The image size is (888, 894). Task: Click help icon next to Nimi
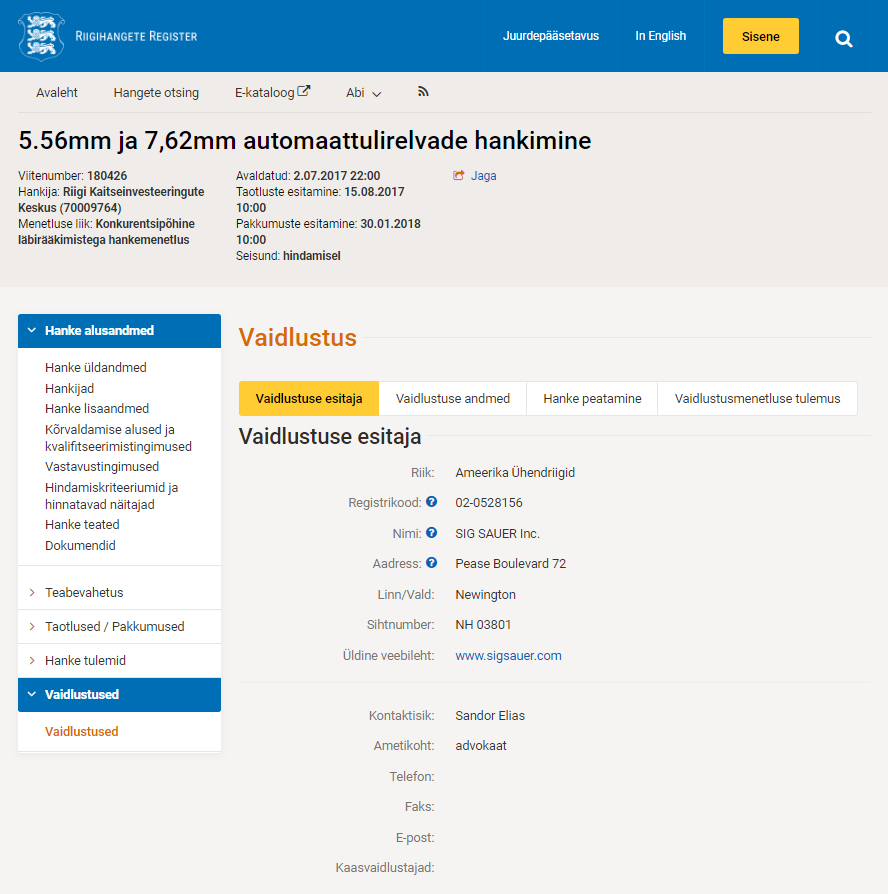click(x=431, y=533)
